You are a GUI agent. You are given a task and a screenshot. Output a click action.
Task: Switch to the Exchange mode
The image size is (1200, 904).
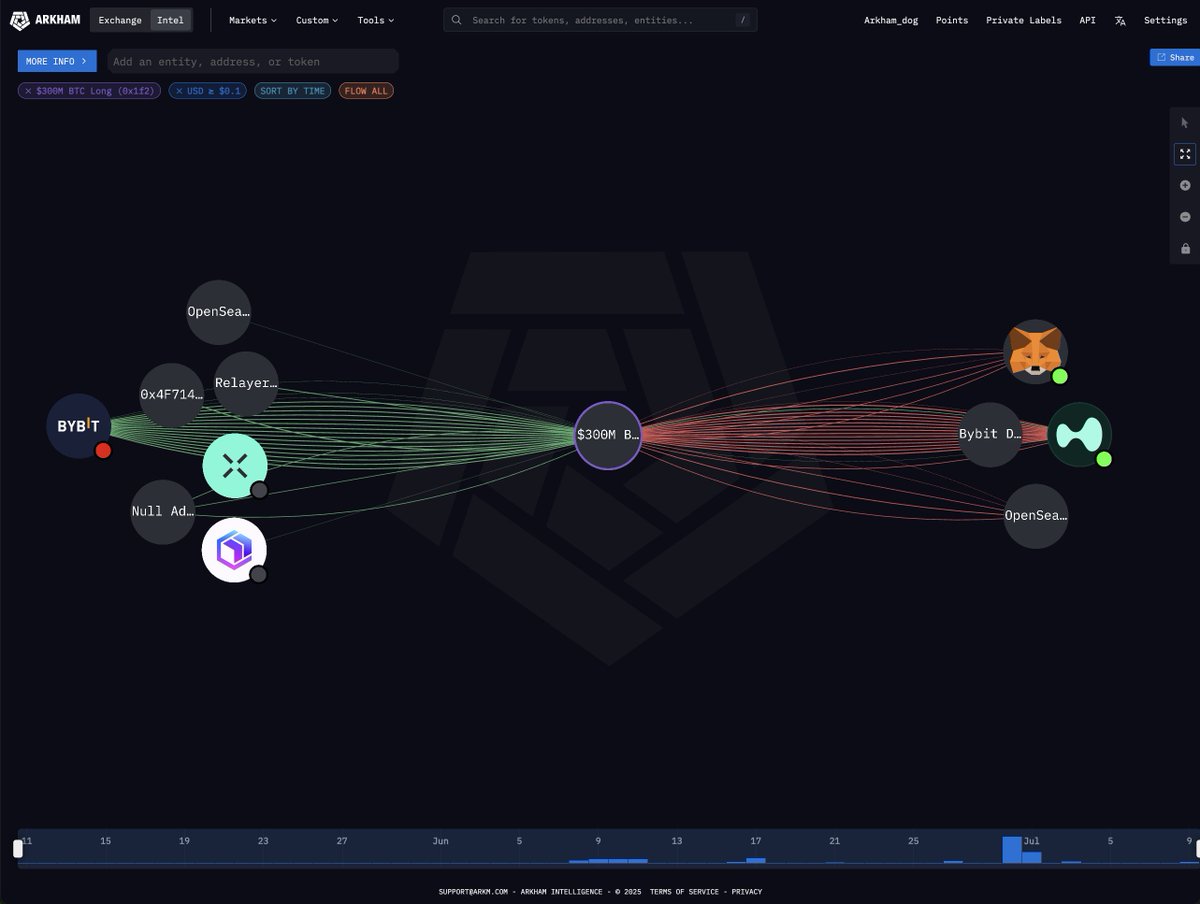(120, 20)
